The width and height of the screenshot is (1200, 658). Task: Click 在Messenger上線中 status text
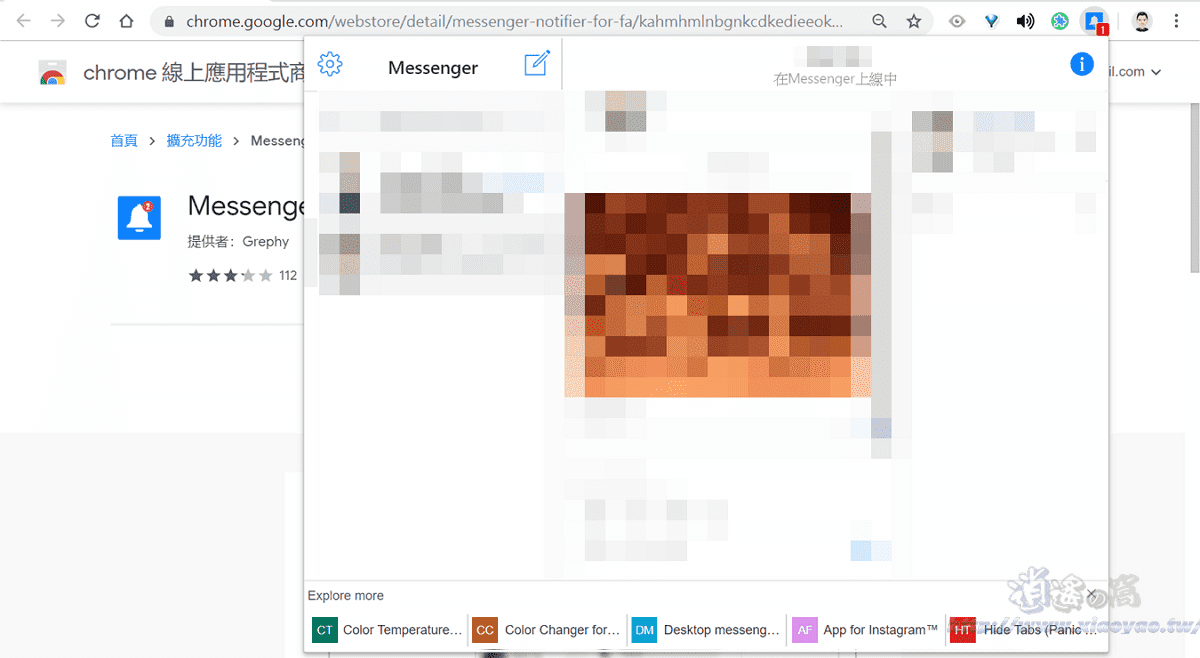[836, 79]
